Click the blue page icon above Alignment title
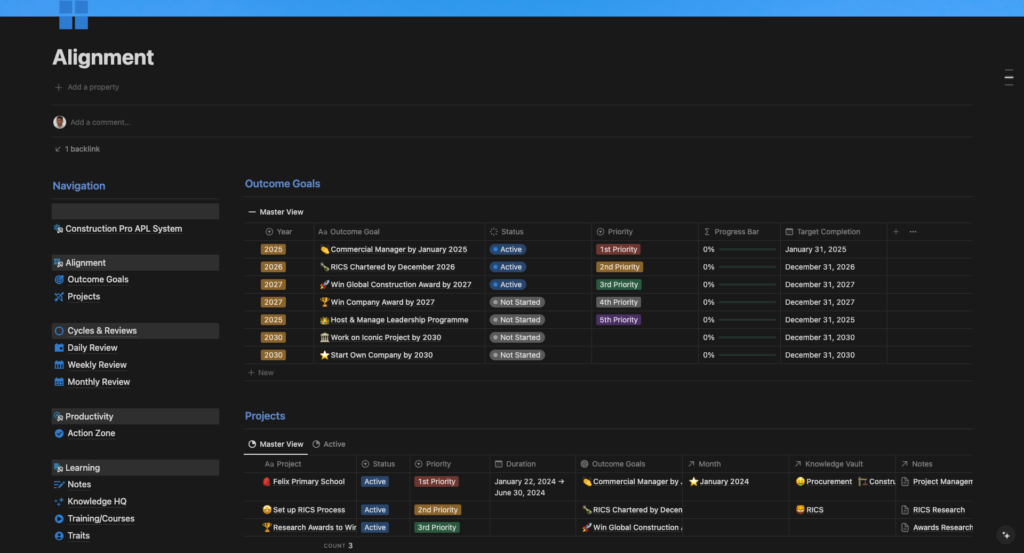The height and width of the screenshot is (553, 1024). (x=73, y=15)
